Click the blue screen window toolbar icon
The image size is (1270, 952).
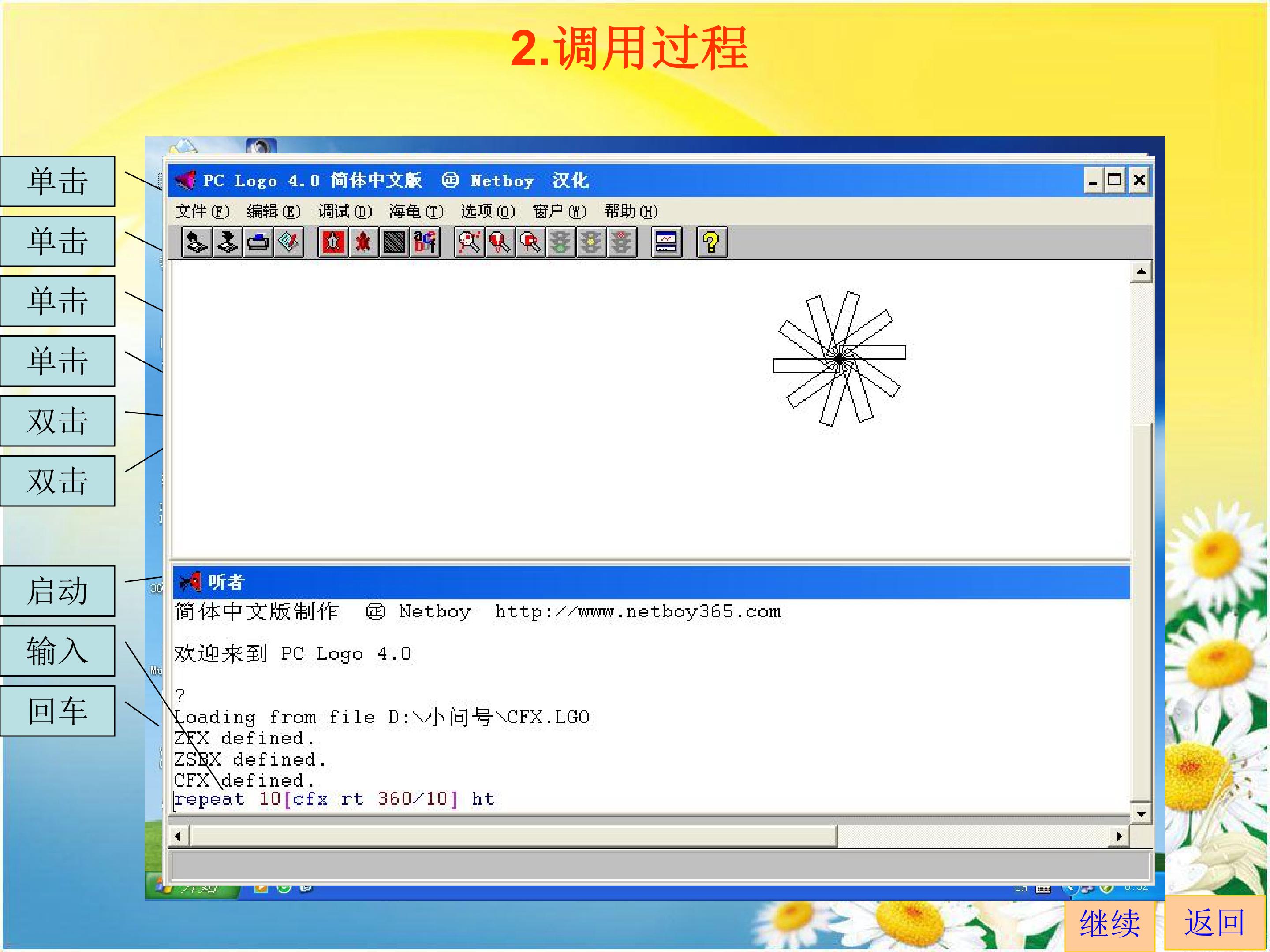pyautogui.click(x=666, y=242)
